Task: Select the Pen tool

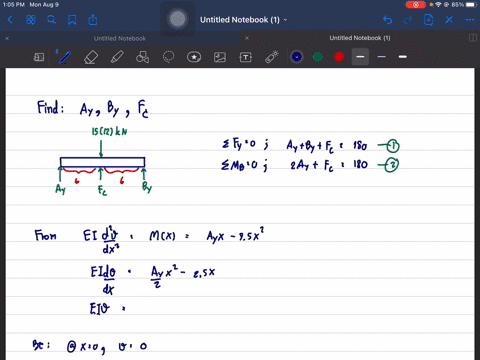Action: tap(64, 57)
